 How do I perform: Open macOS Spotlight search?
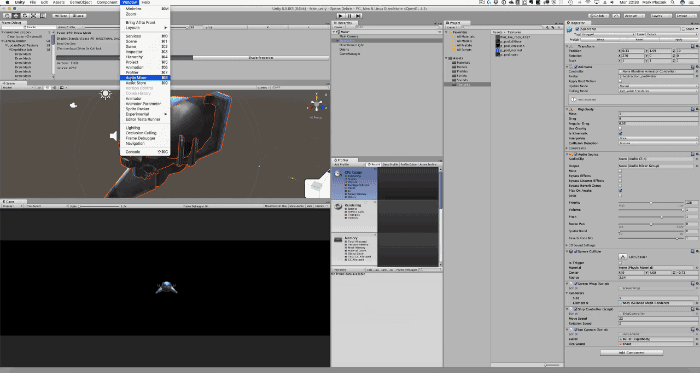[x=673, y=2]
